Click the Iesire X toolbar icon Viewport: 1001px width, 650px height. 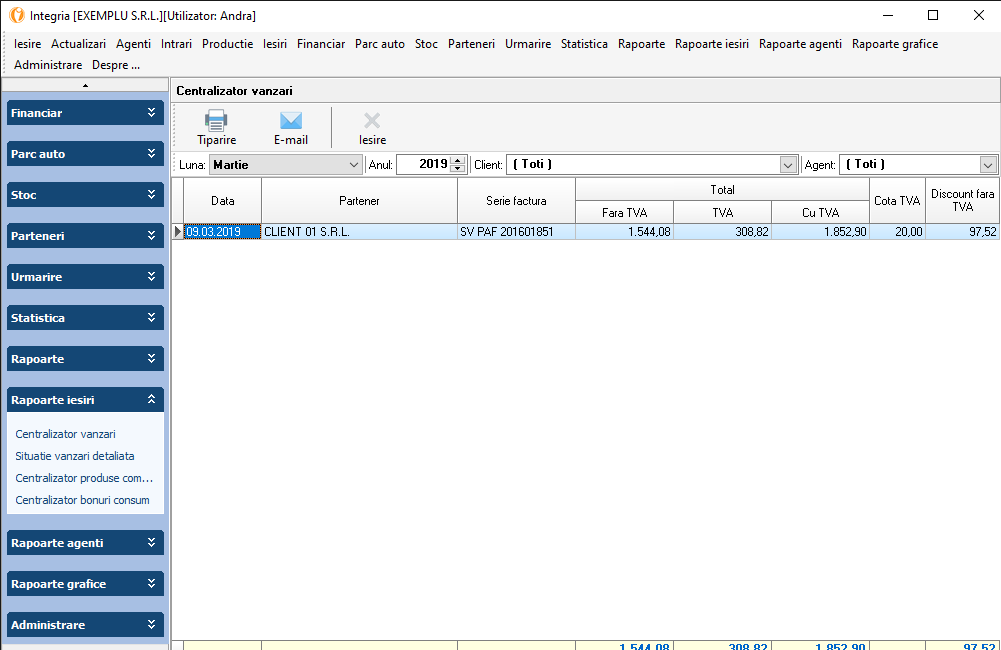[372, 120]
